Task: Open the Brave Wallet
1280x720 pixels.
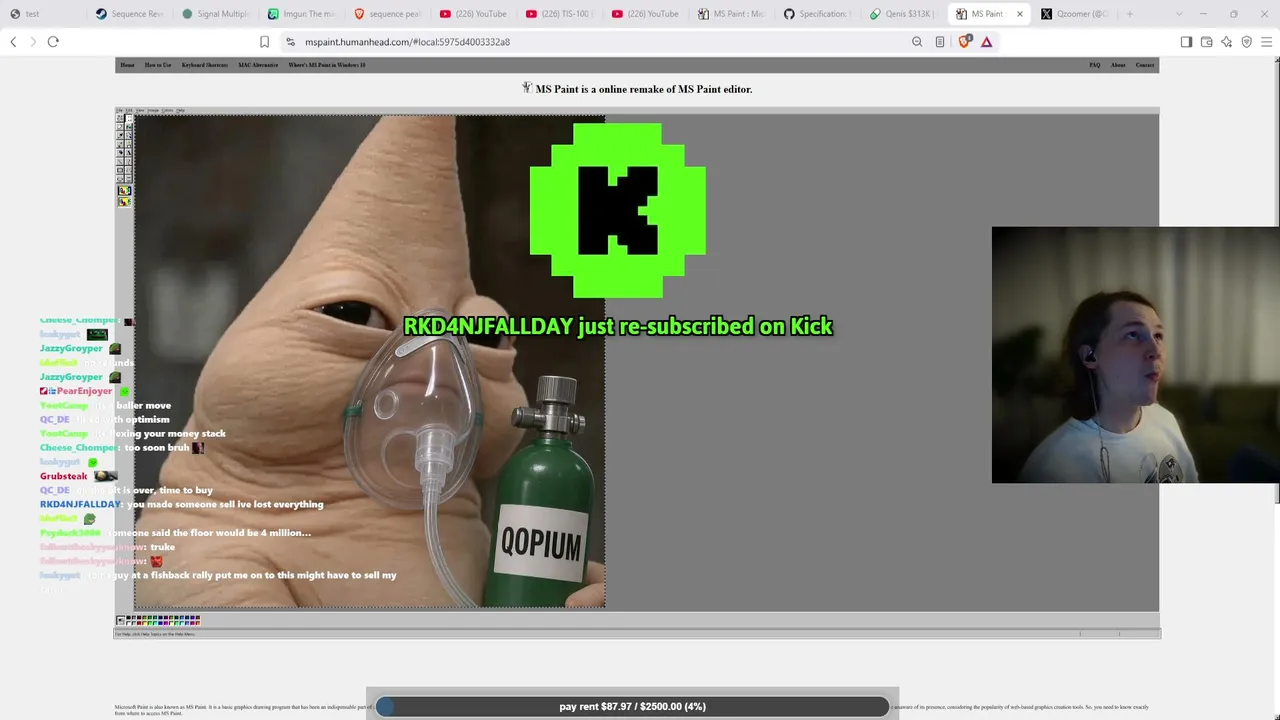Action: coord(1207,42)
